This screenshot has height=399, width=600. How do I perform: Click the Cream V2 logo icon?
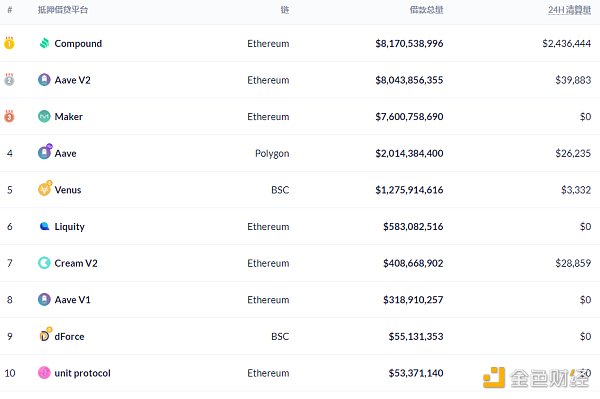tap(44, 263)
